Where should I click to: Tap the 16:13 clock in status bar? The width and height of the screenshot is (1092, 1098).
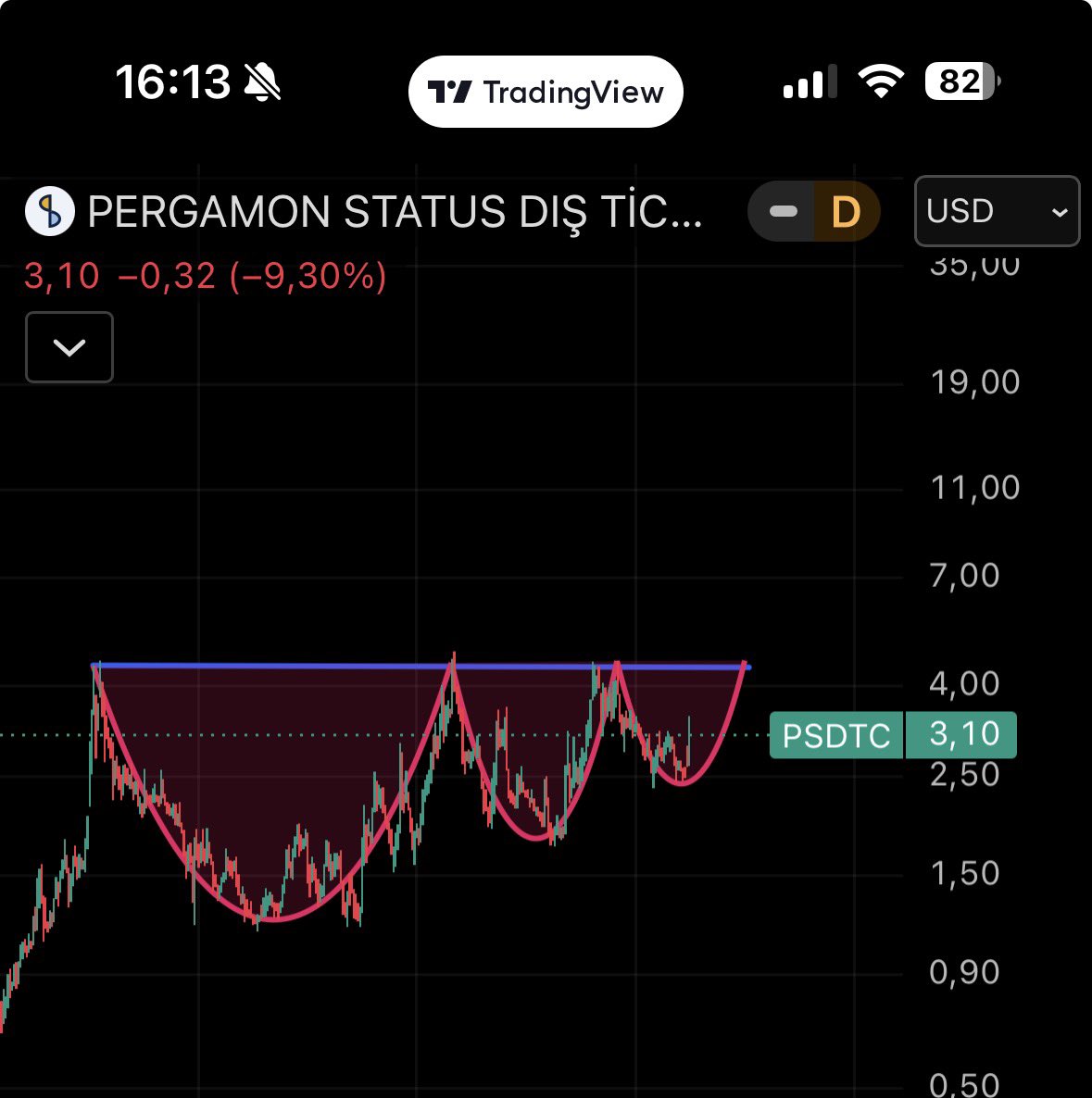pyautogui.click(x=172, y=81)
